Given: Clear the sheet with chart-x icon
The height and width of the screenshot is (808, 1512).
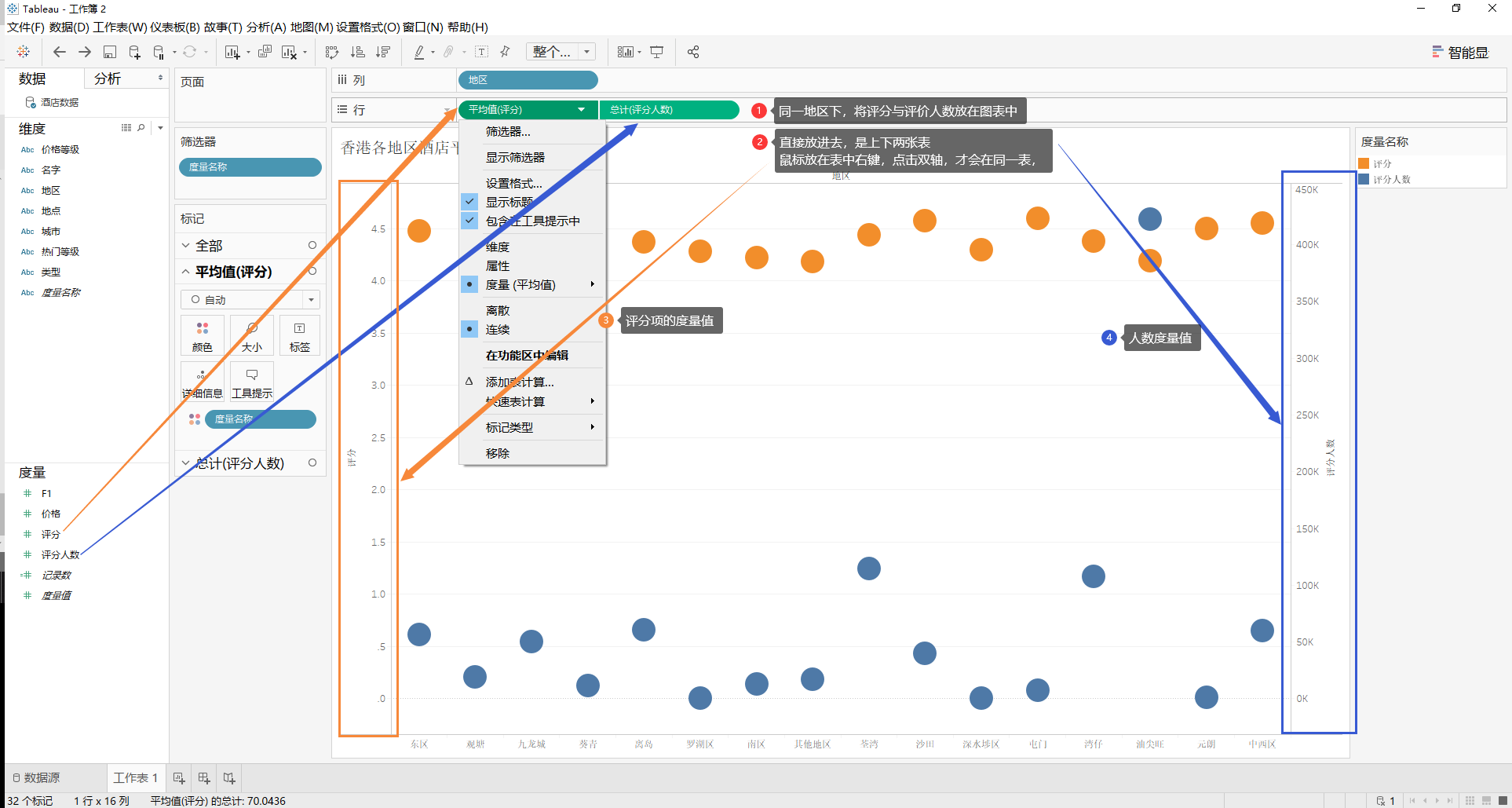Looking at the screenshot, I should pyautogui.click(x=289, y=52).
